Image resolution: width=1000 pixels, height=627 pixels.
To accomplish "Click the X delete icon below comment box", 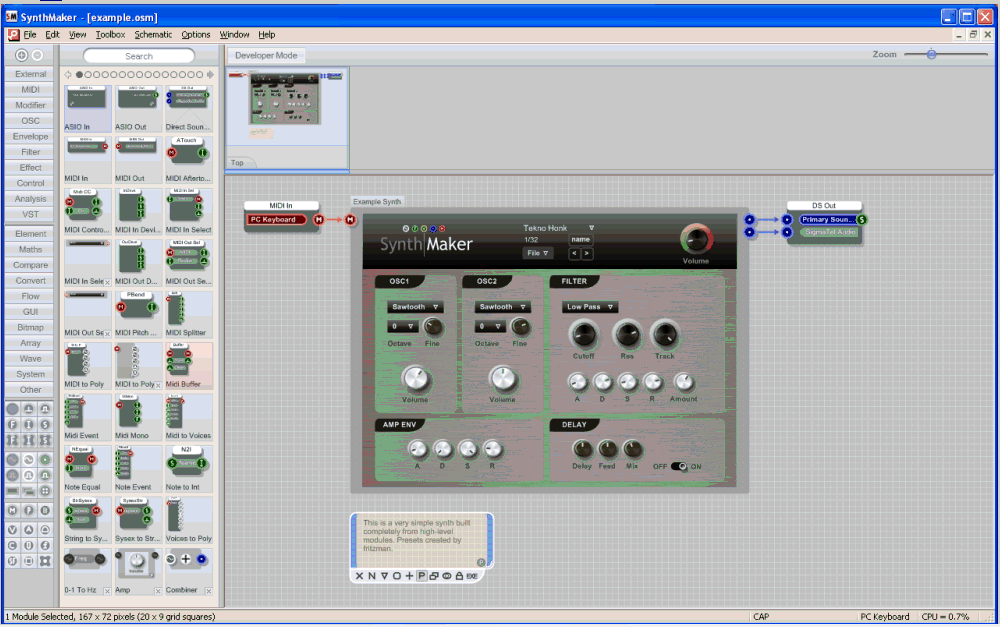I will pos(359,576).
